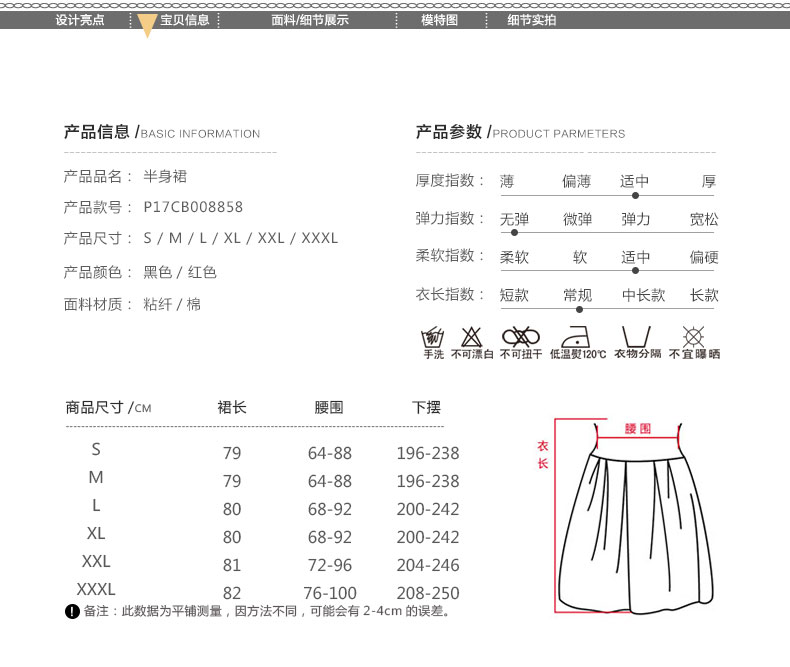
Task: Click the 低温熨120℃ iron icon
Action: [576, 337]
